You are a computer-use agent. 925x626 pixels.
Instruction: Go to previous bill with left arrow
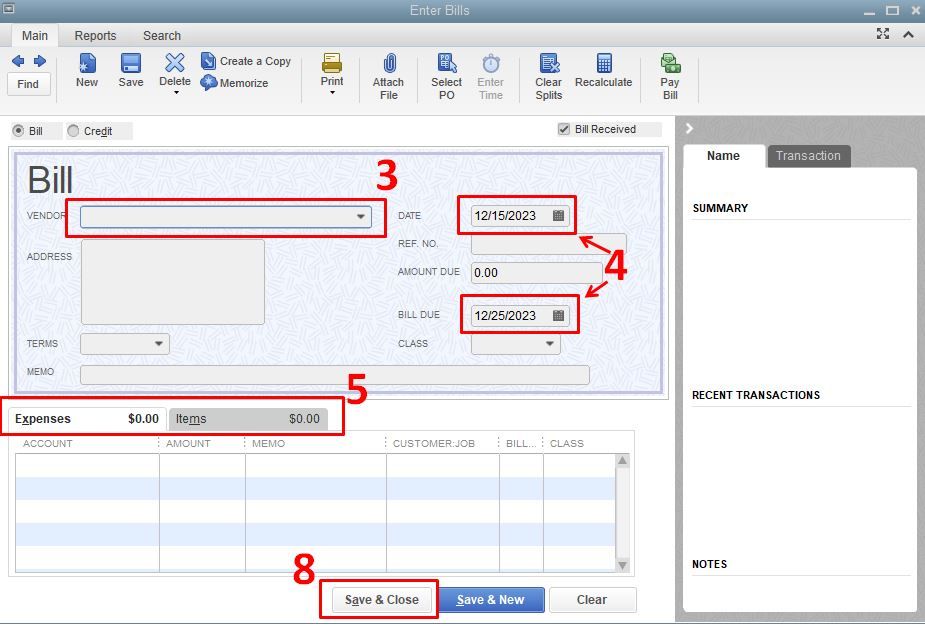[x=18, y=61]
